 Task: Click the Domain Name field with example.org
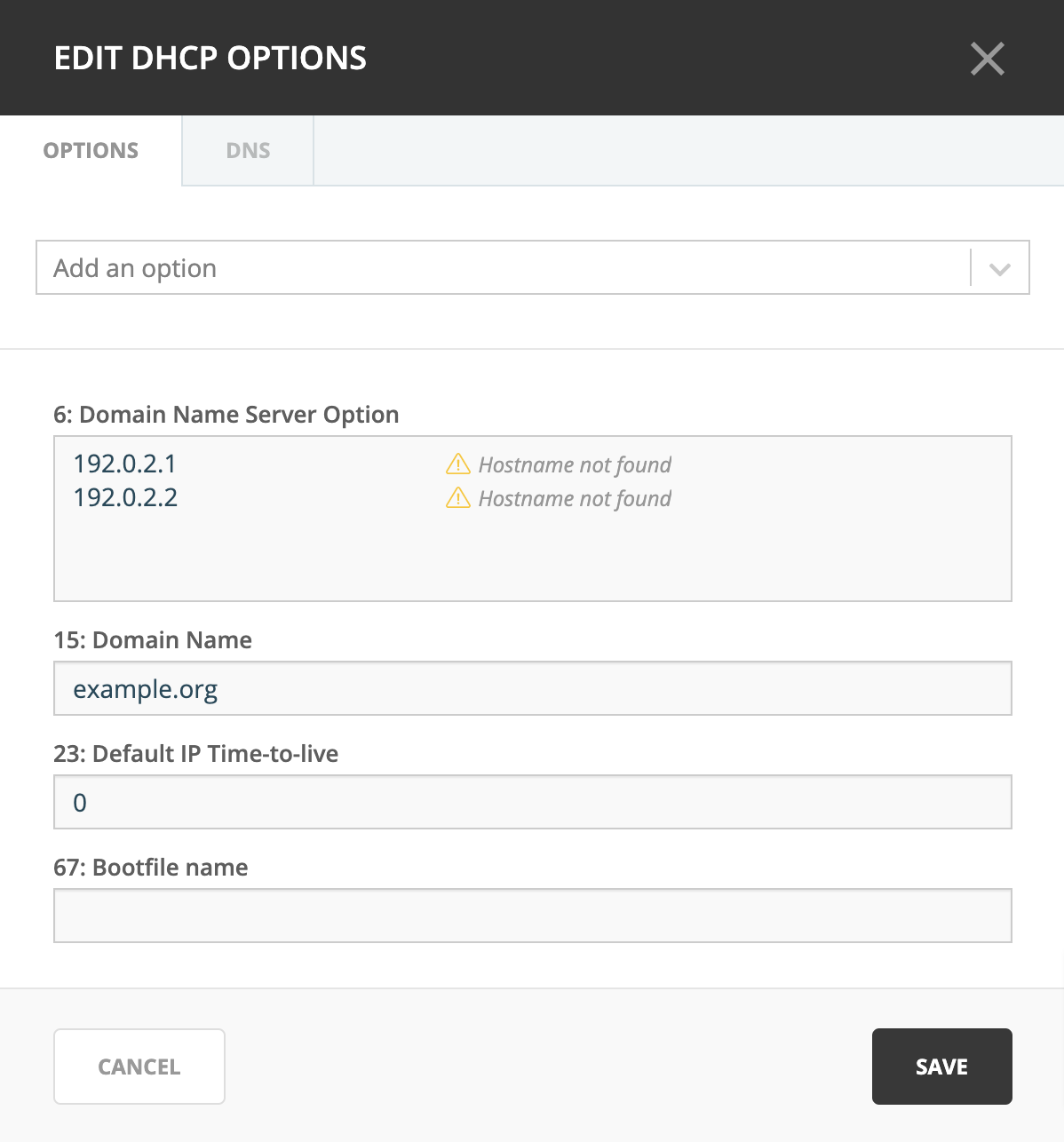tap(533, 688)
